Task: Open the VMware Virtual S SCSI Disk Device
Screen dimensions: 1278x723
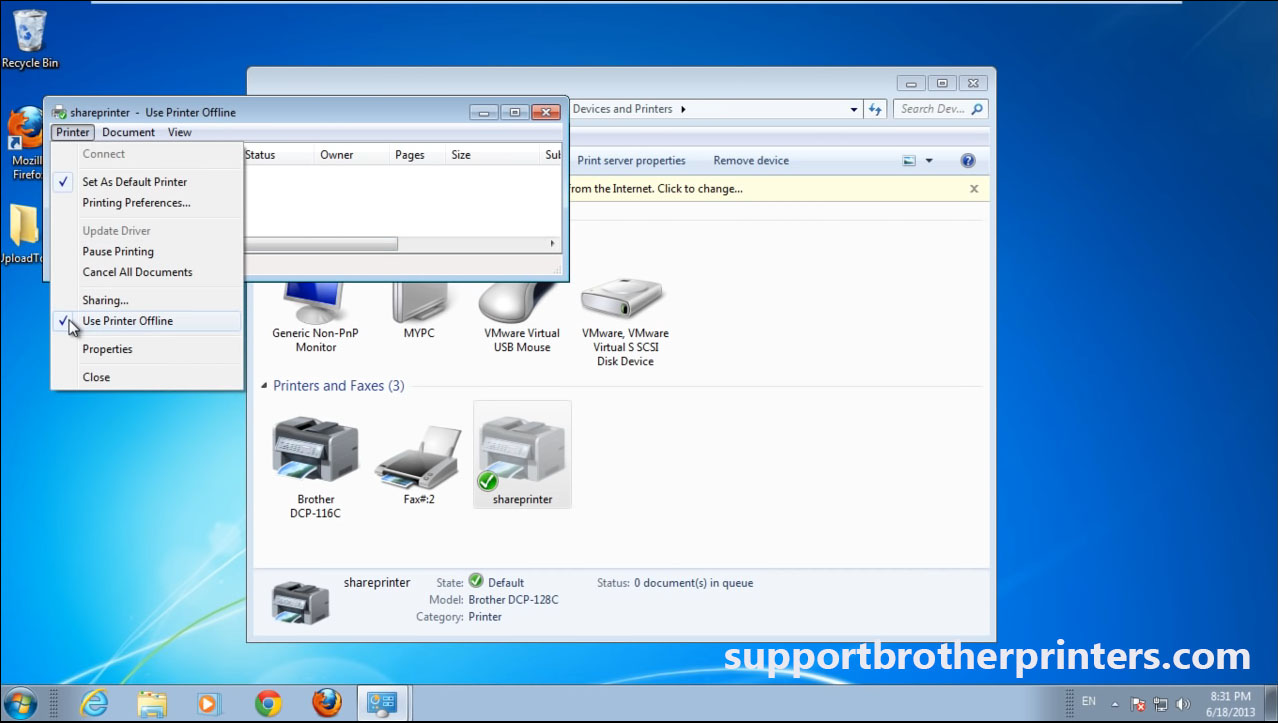Action: click(622, 300)
